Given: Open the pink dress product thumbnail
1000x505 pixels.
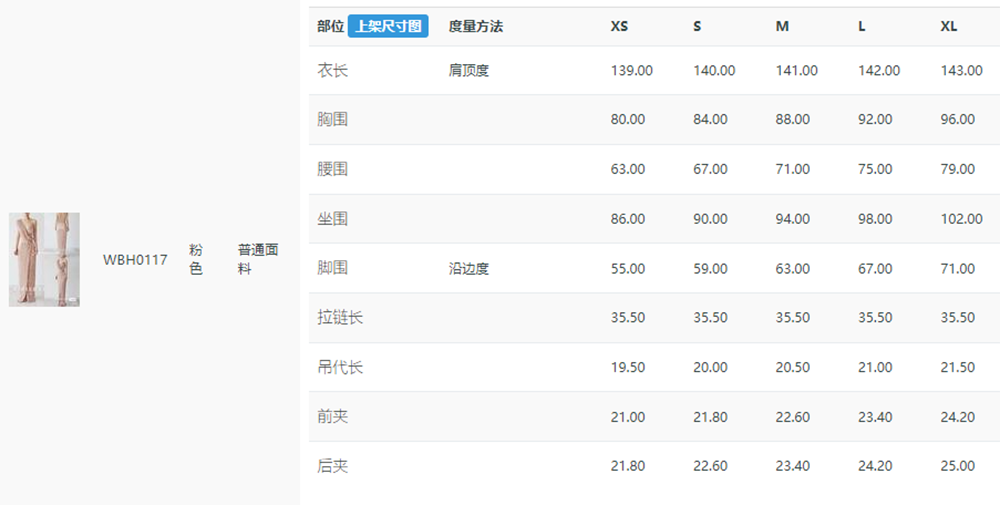Looking at the screenshot, I should coord(44,260).
